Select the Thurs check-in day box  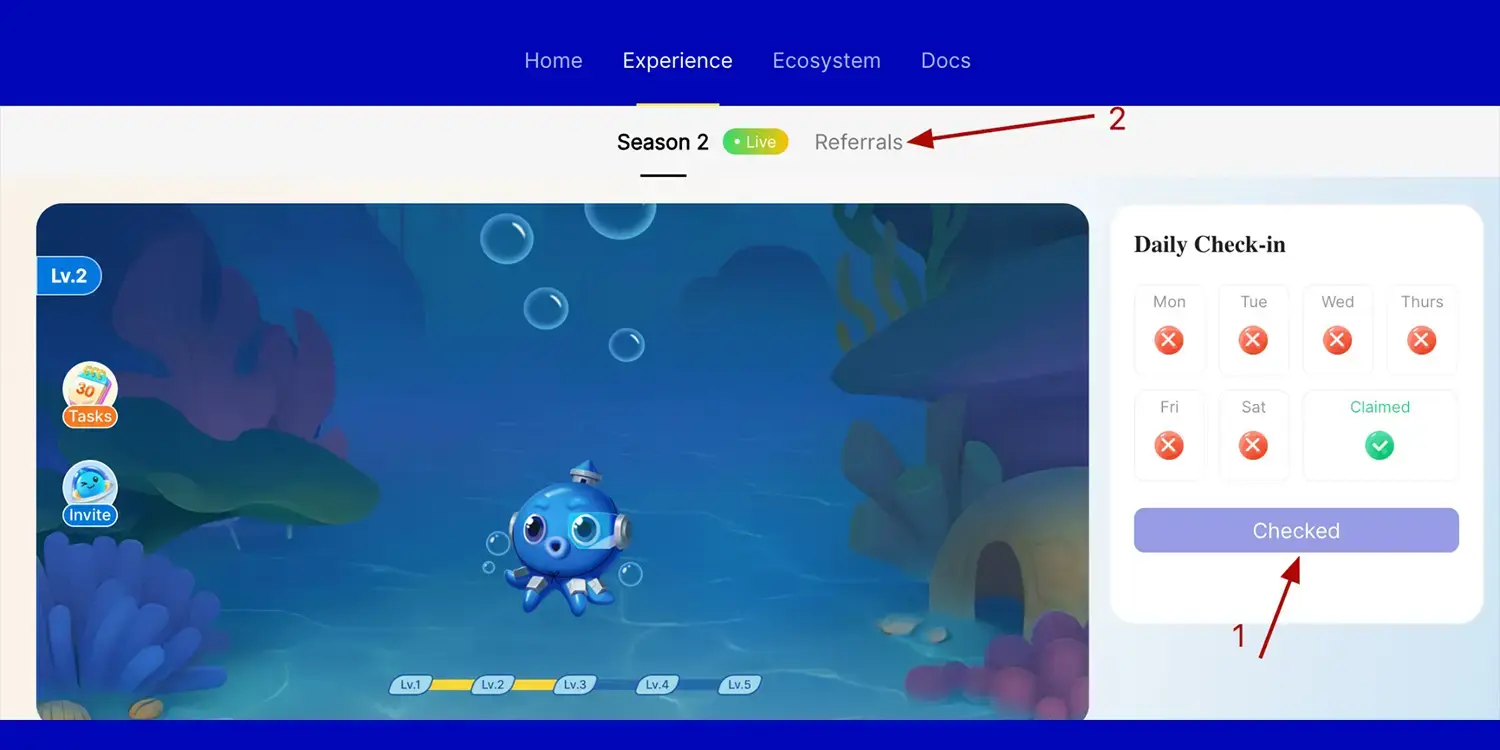tap(1422, 330)
